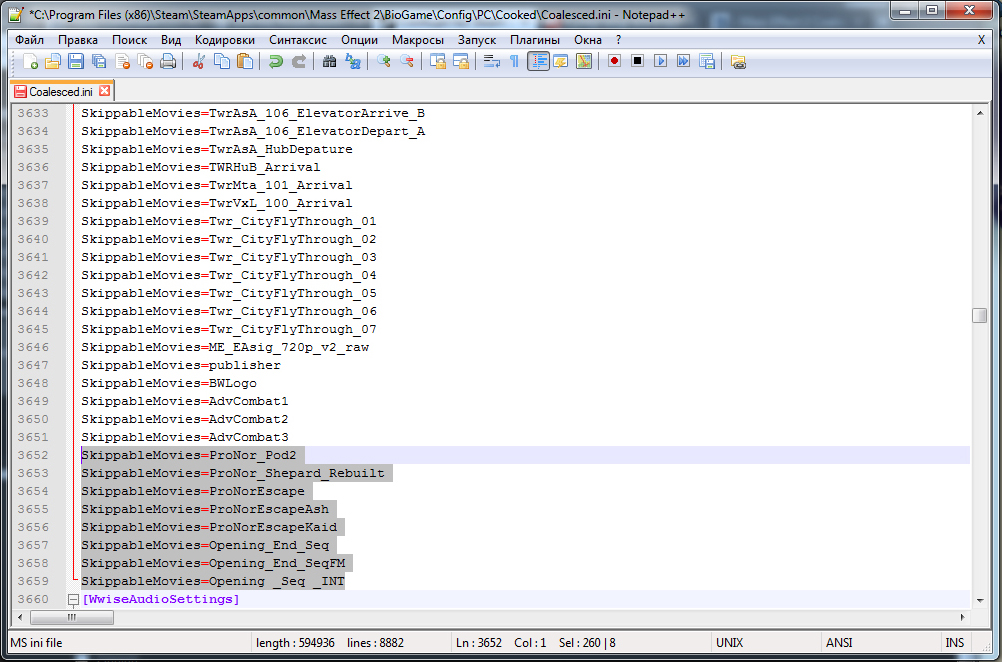Open the Макросы menu
This screenshot has height=662, width=1002.
pyautogui.click(x=418, y=40)
